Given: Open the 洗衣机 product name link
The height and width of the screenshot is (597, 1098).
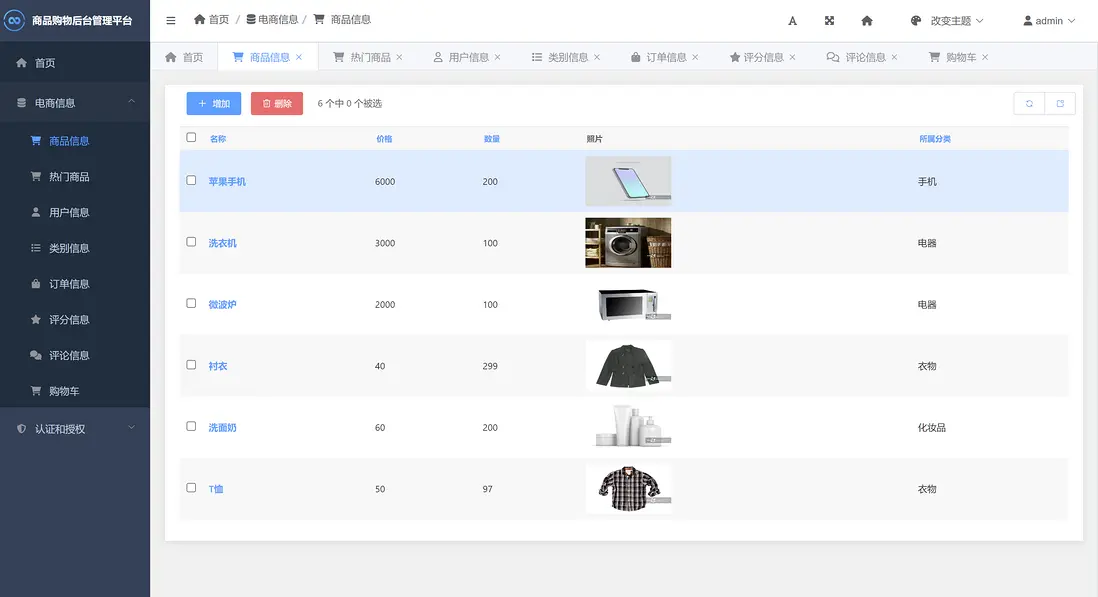Looking at the screenshot, I should tap(222, 243).
